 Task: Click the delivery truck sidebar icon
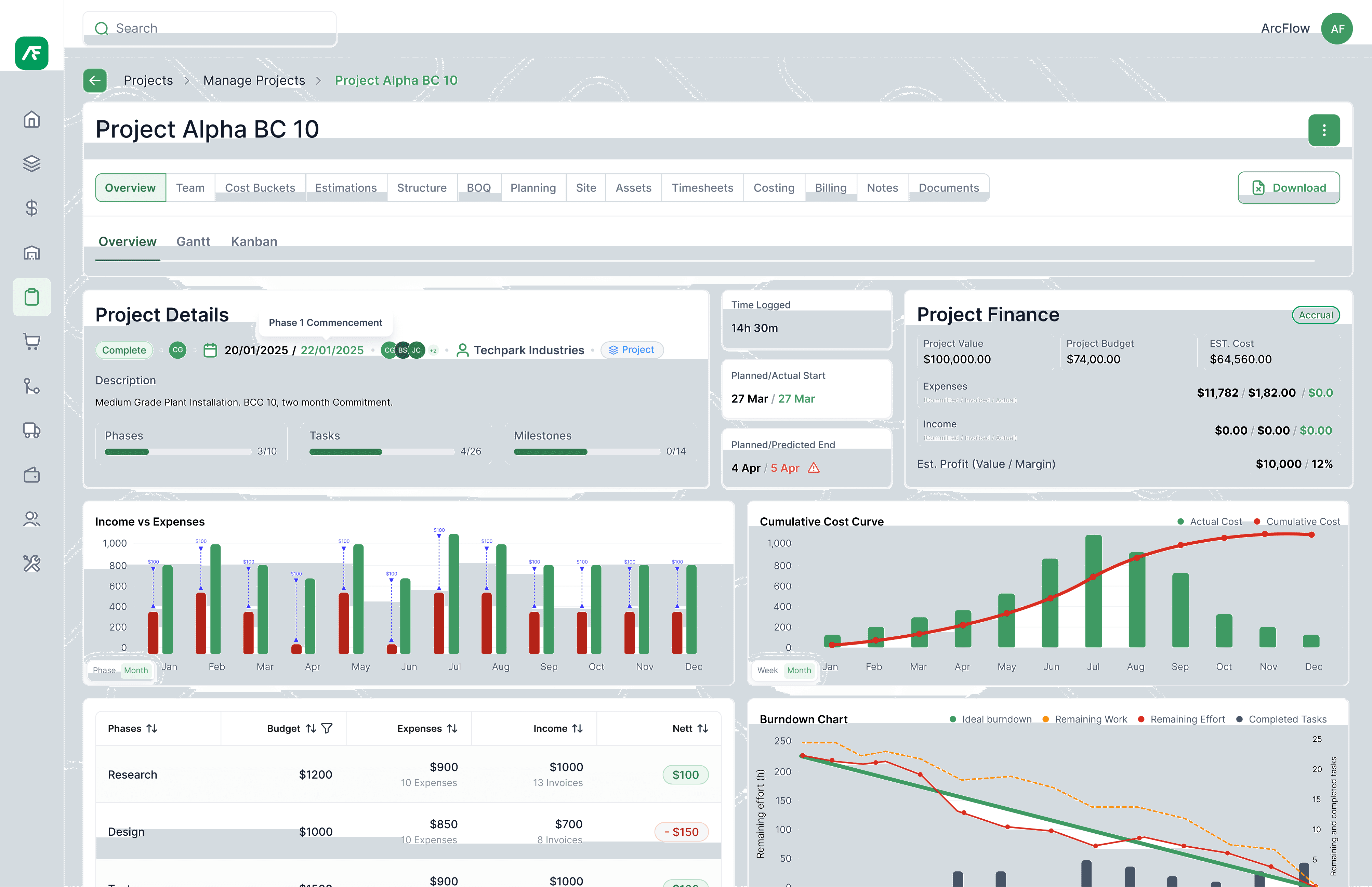point(32,430)
